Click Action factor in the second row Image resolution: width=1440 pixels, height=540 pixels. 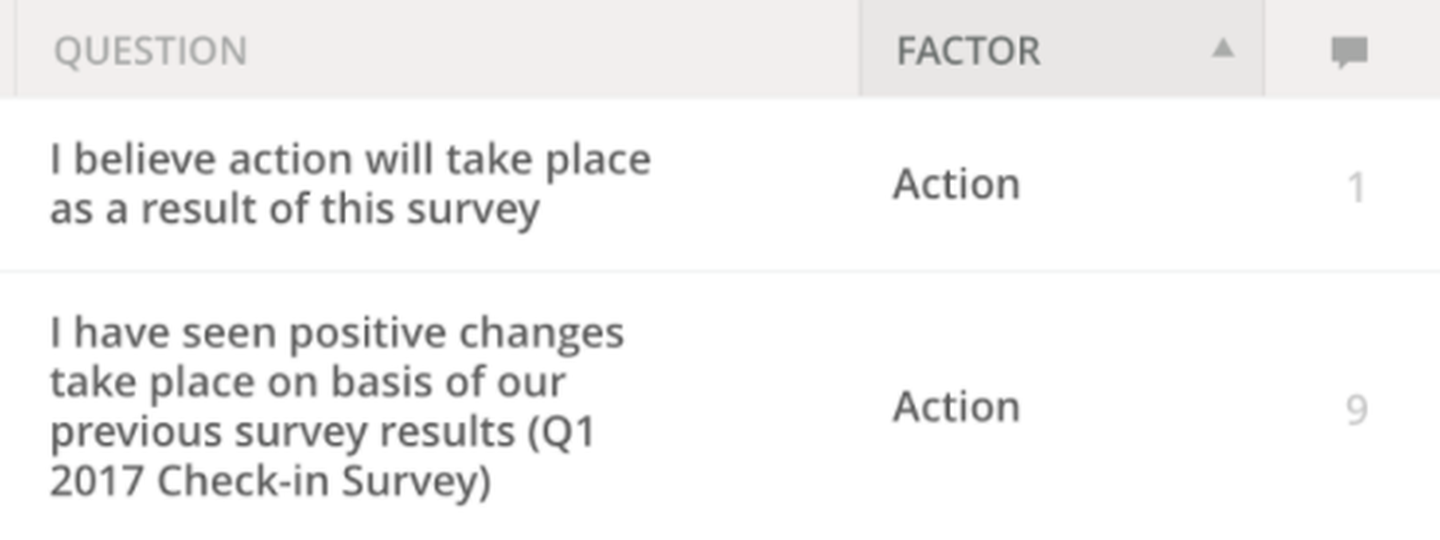coord(956,408)
